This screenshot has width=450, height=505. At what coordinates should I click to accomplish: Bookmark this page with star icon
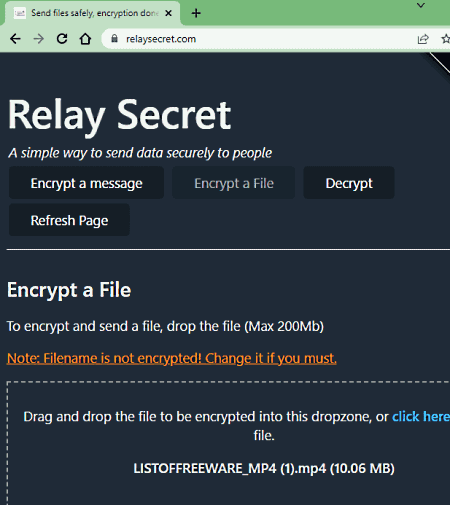coord(445,39)
